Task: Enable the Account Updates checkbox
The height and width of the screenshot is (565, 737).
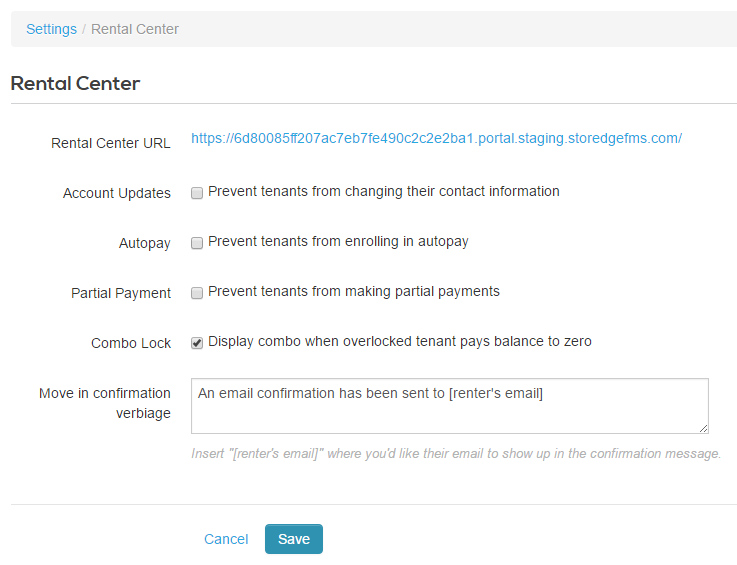Action: pos(197,193)
